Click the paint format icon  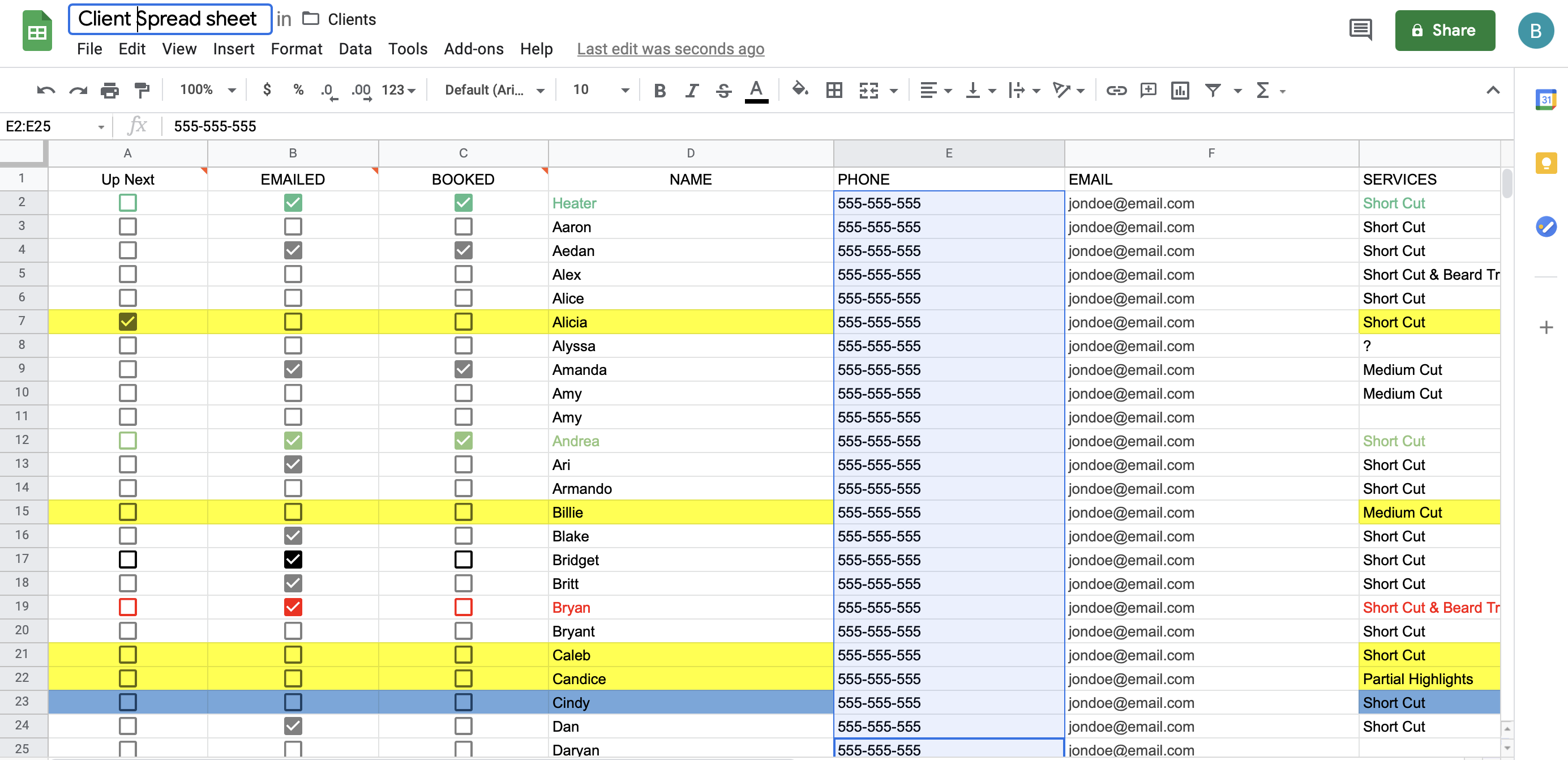[x=142, y=90]
